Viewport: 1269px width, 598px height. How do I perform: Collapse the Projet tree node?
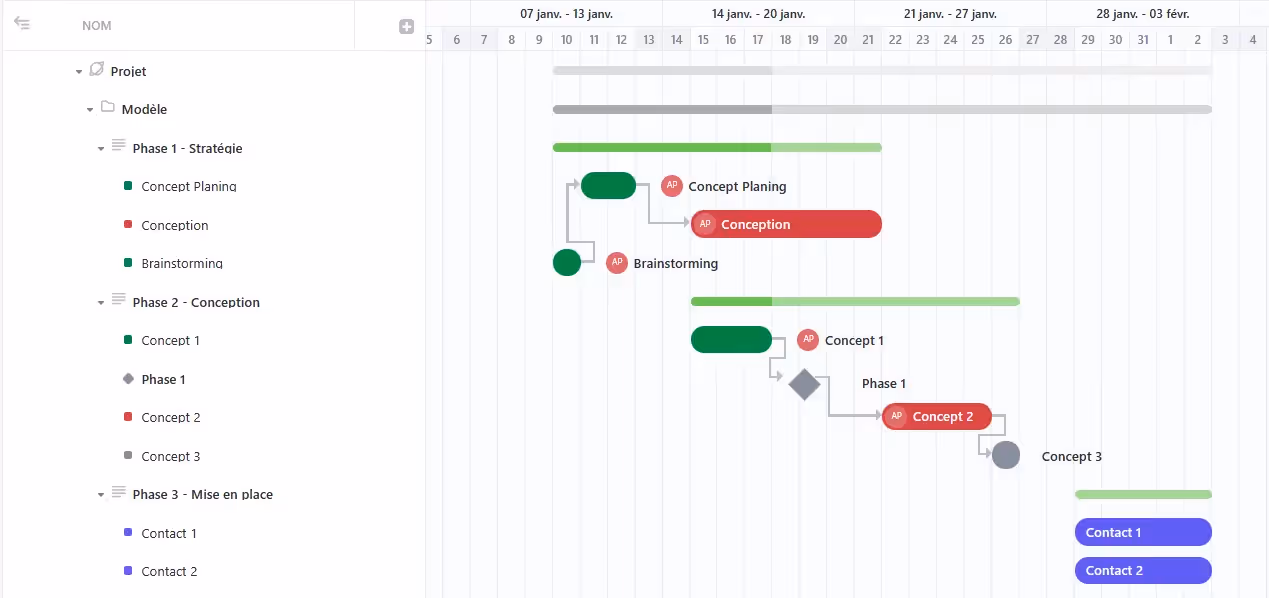(x=79, y=72)
